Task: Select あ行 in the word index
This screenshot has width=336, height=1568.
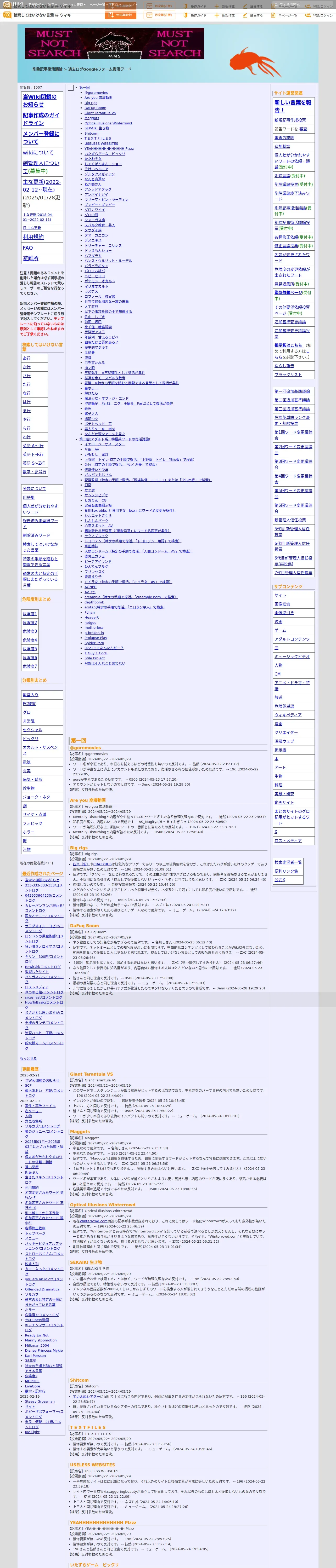Action: (27, 358)
